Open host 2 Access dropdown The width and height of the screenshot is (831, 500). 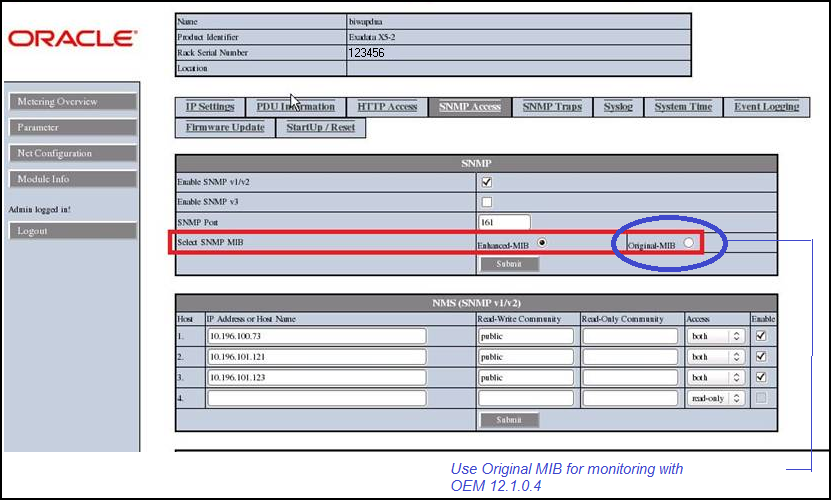click(715, 357)
